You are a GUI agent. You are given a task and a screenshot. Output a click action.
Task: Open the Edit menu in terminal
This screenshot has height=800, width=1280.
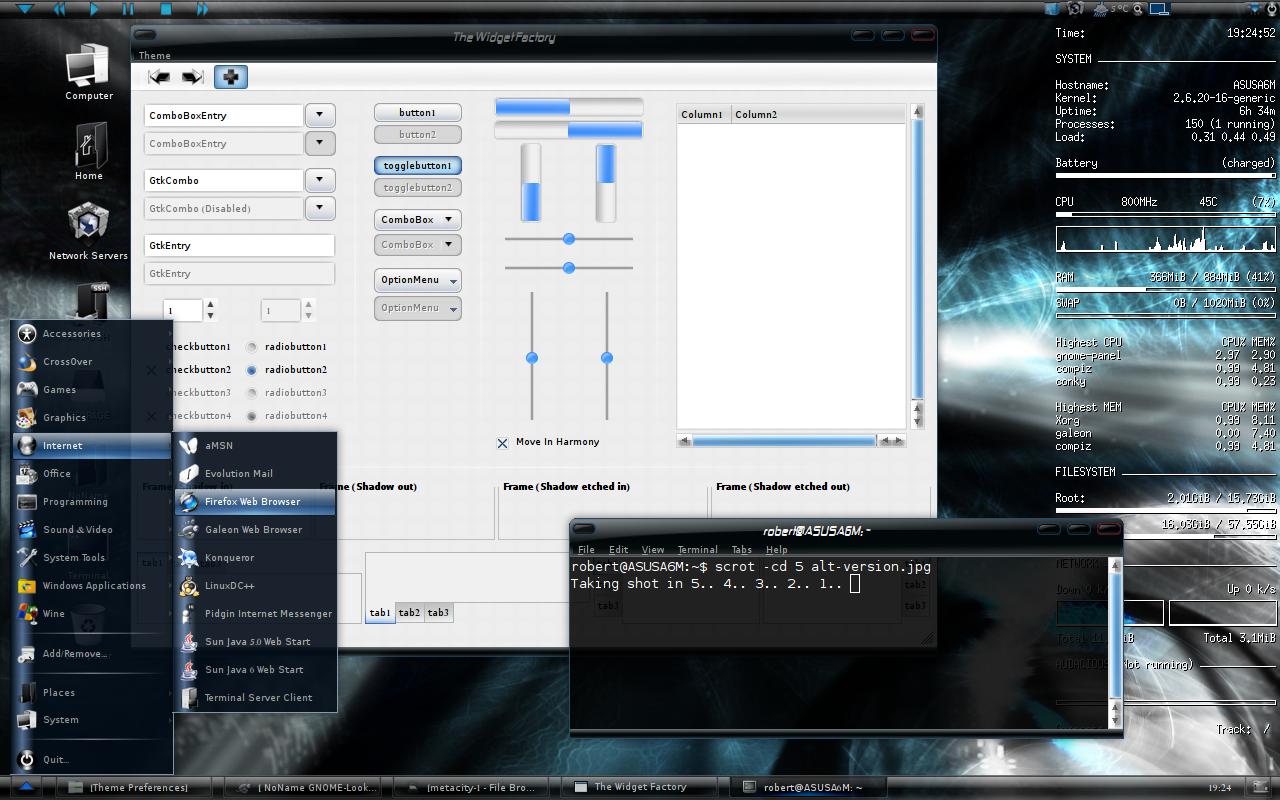coord(619,549)
